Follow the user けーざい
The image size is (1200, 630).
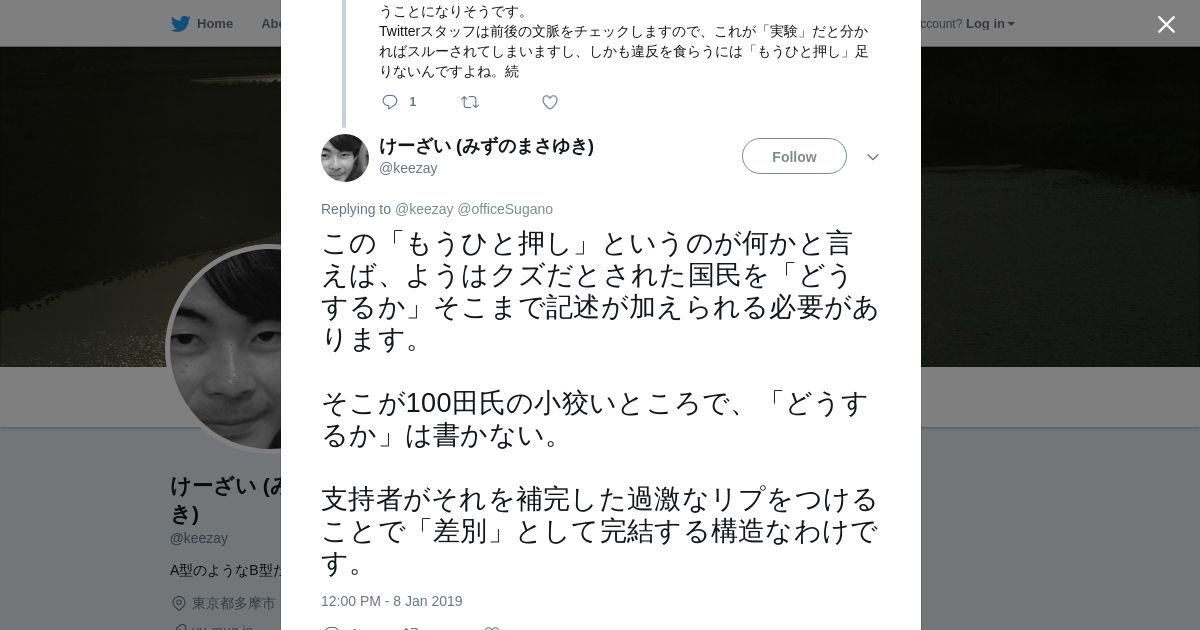[x=794, y=157]
